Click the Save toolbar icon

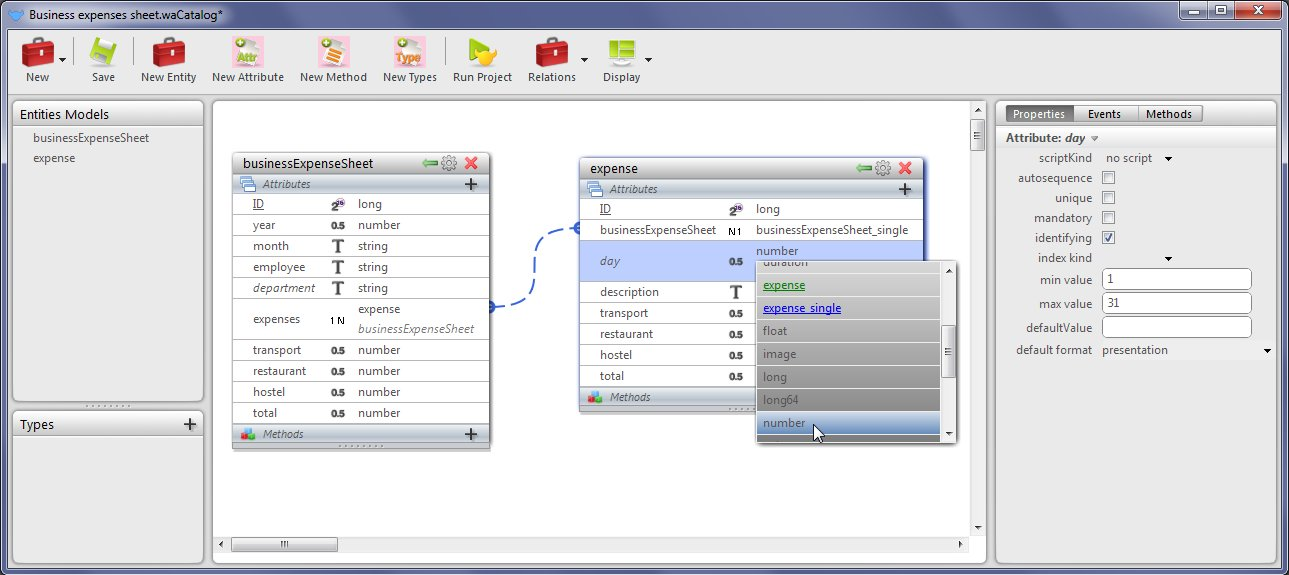tap(103, 53)
